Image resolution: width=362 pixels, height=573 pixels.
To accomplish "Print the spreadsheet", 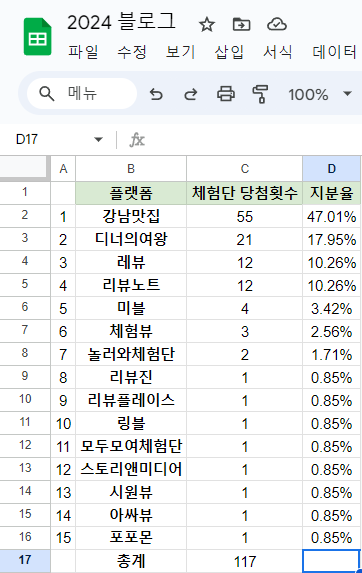I will coord(226,94).
